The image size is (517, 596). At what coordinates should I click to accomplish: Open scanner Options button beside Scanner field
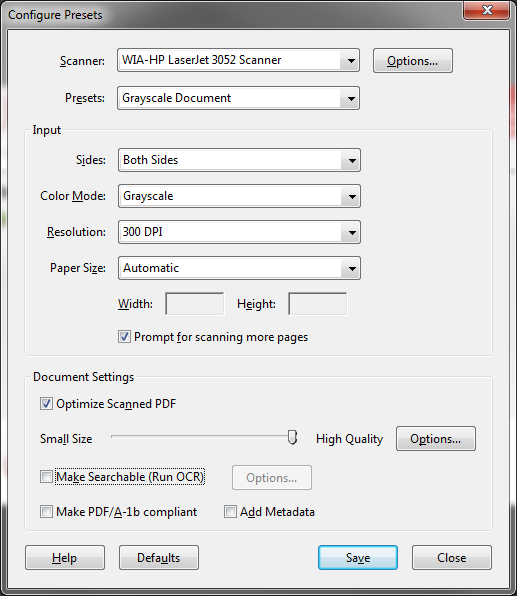[x=412, y=60]
